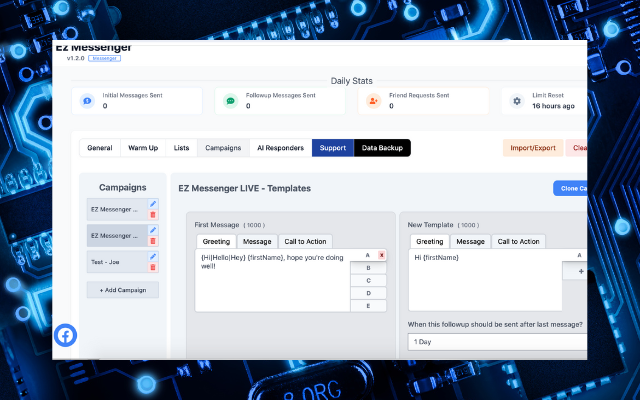The image size is (640, 400).
Task: Click the messenger badge beside v1.2.0
Action: [104, 58]
